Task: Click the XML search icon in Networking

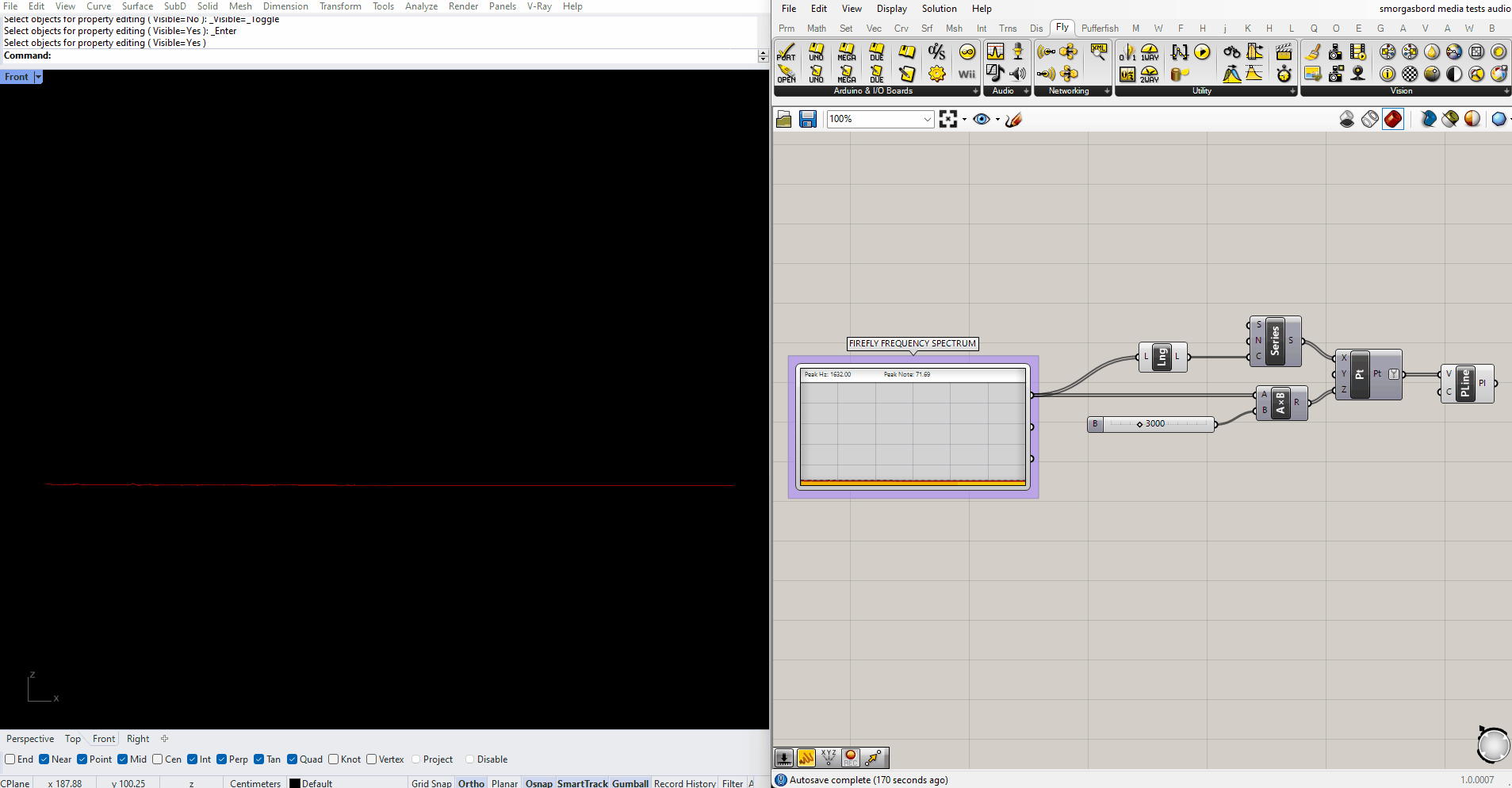Action: pos(1098,52)
